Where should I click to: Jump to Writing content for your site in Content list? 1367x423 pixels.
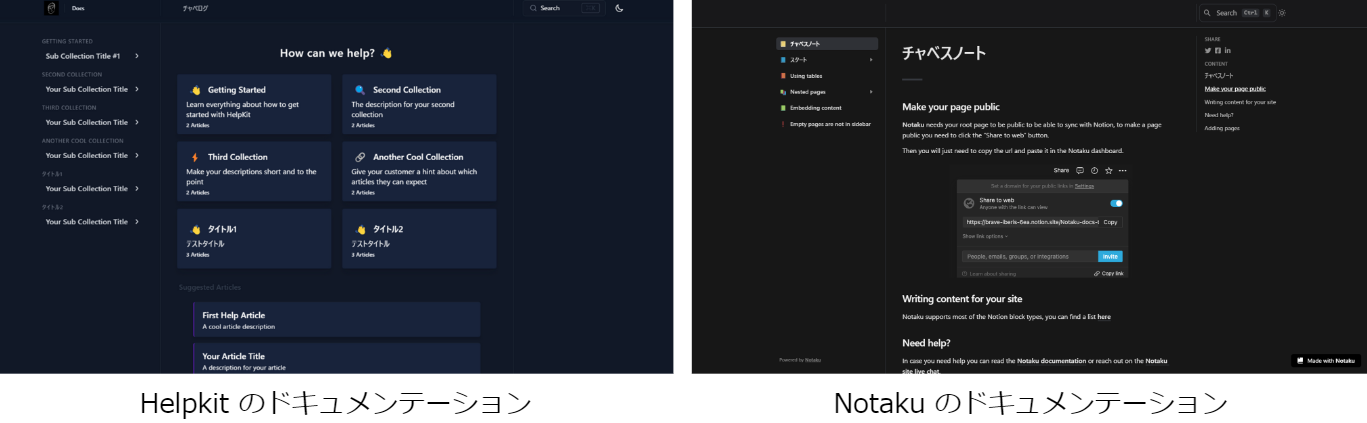click(1240, 102)
